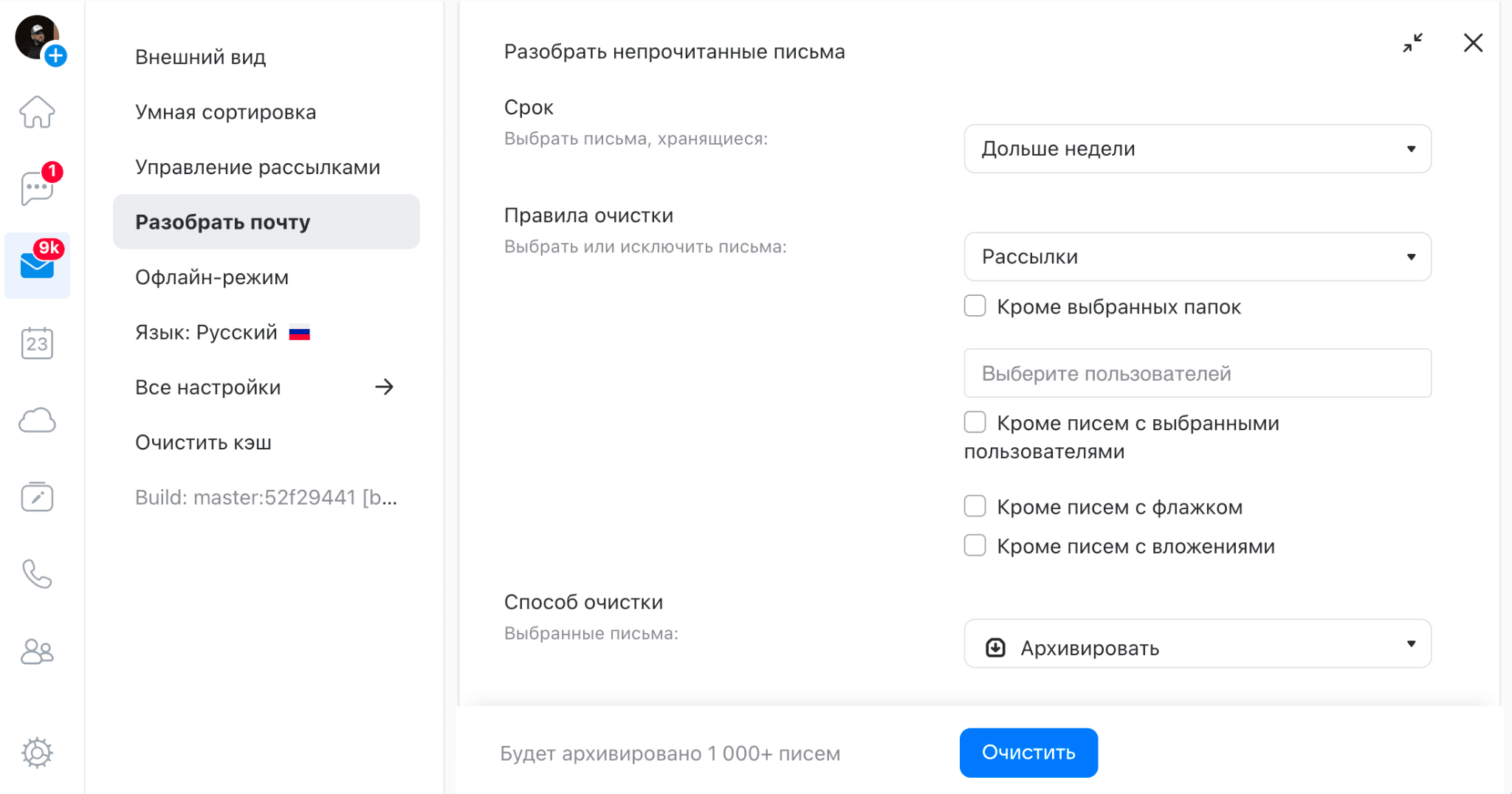The width and height of the screenshot is (1512, 794).
Task: Focus the Выберите пользователей input field
Action: click(x=1197, y=373)
